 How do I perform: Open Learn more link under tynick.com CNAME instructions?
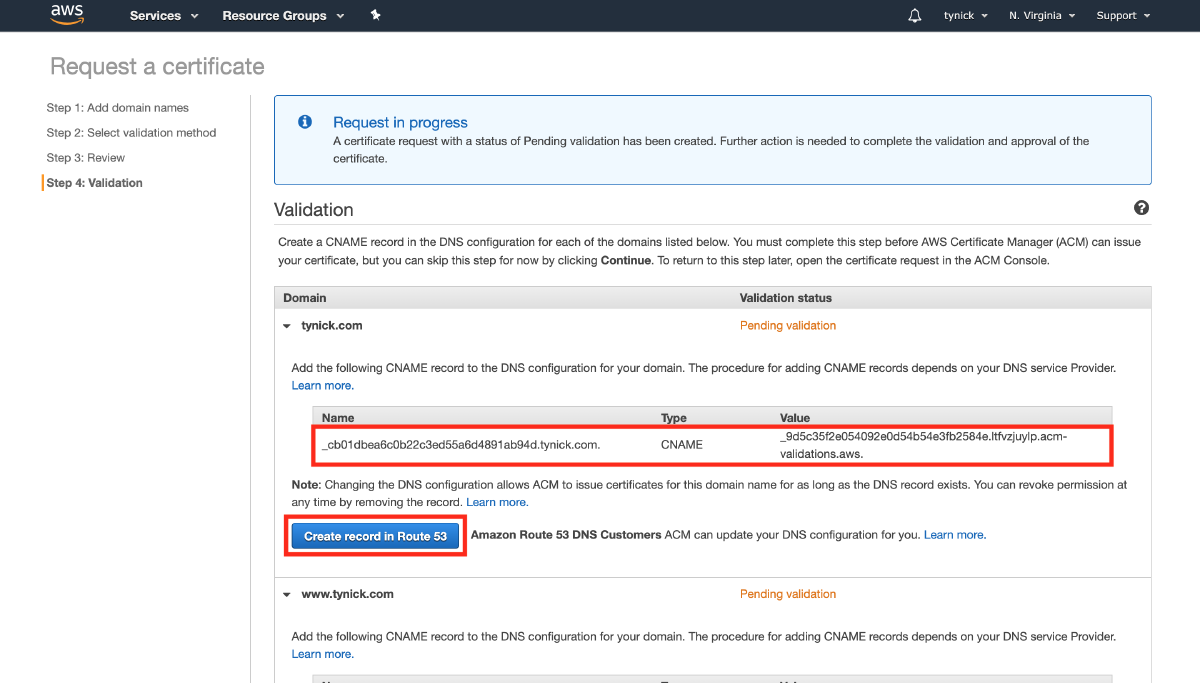point(322,386)
